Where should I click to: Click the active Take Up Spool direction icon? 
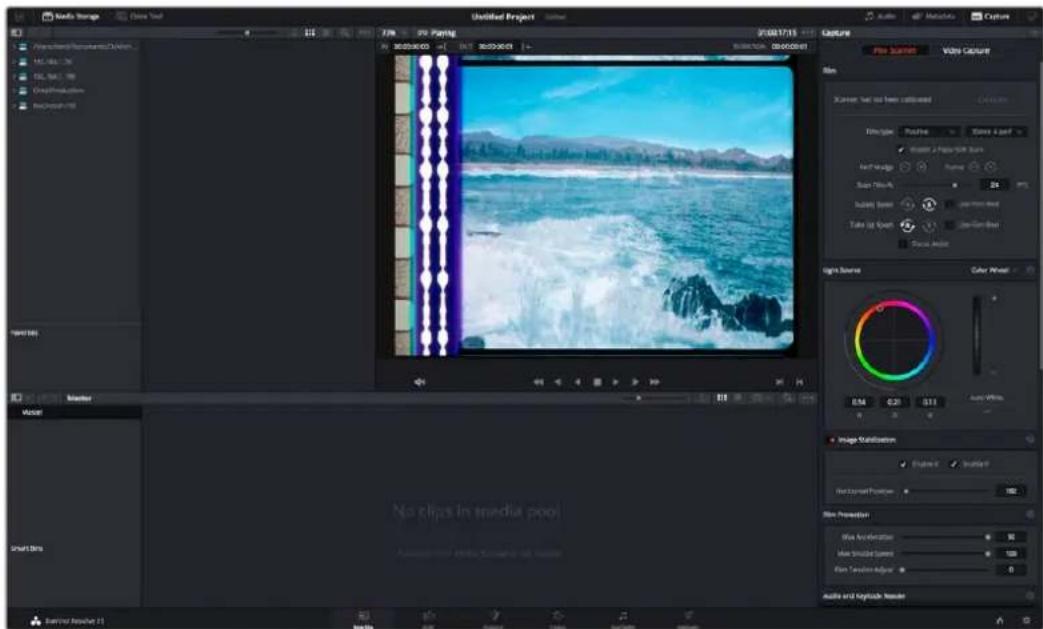click(907, 226)
